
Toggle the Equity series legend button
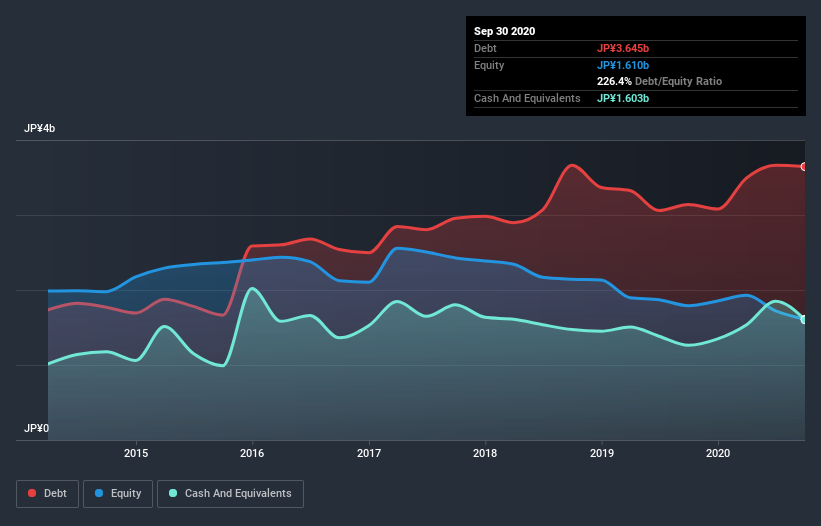pyautogui.click(x=118, y=494)
